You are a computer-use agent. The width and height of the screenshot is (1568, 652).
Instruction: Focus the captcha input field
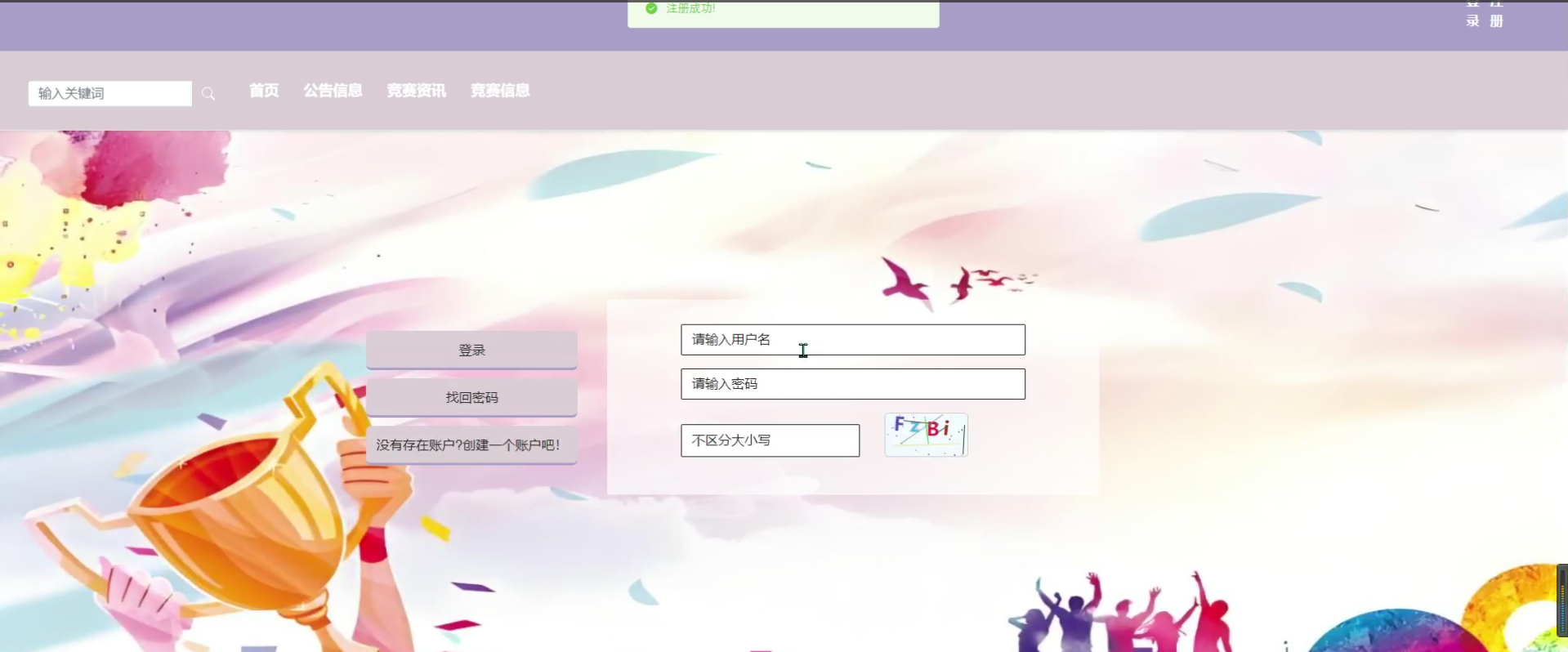(x=771, y=440)
